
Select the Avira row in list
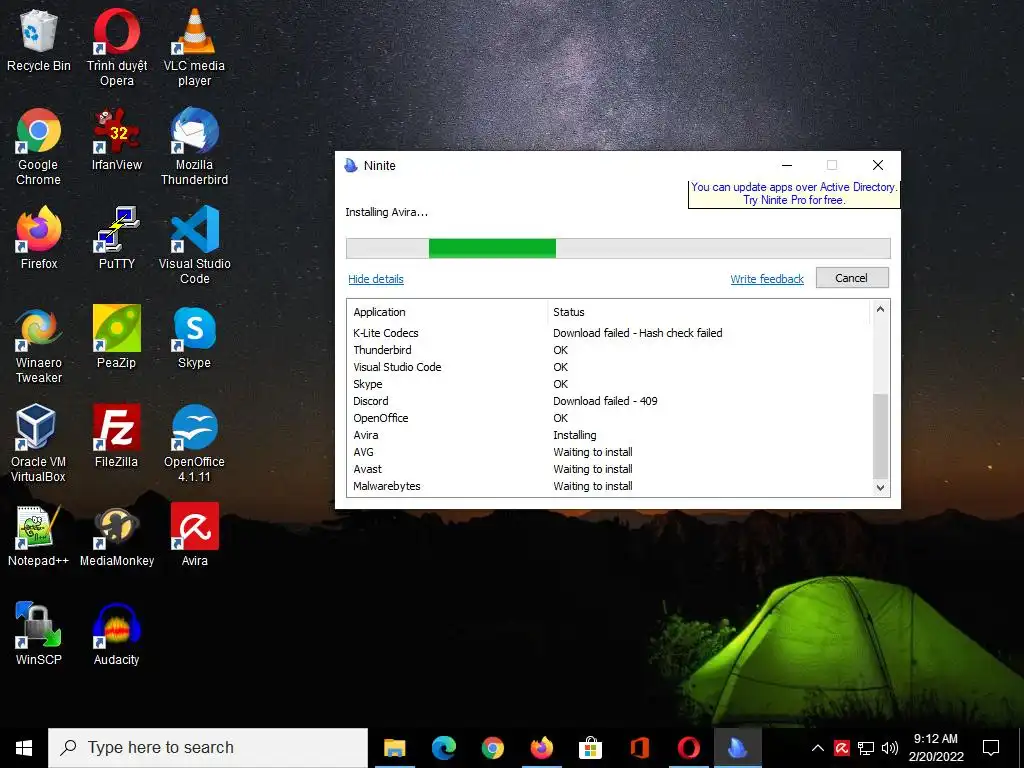[610, 435]
